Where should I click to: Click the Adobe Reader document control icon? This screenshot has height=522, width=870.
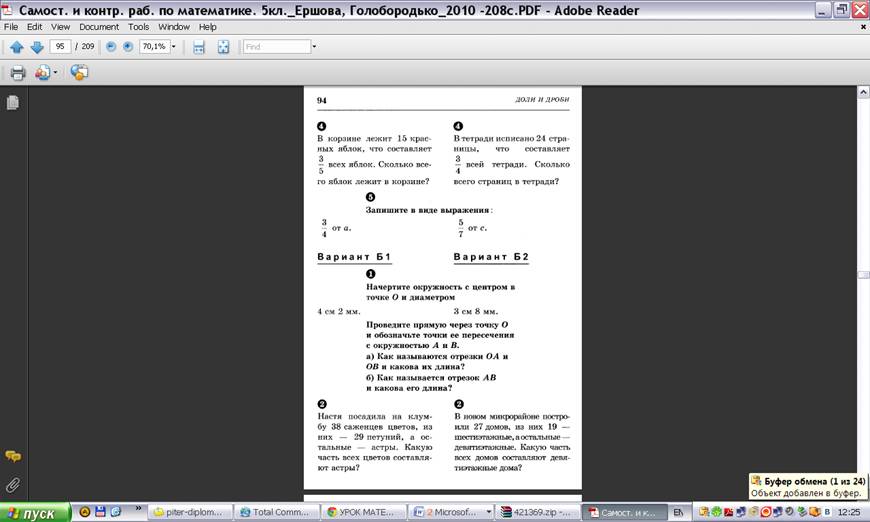point(7,10)
